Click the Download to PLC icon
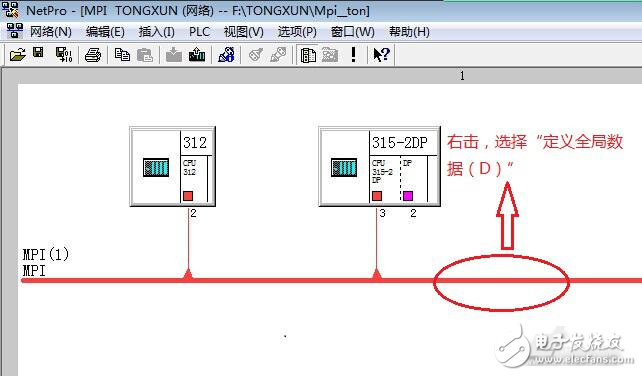The height and width of the screenshot is (376, 642). pos(174,54)
